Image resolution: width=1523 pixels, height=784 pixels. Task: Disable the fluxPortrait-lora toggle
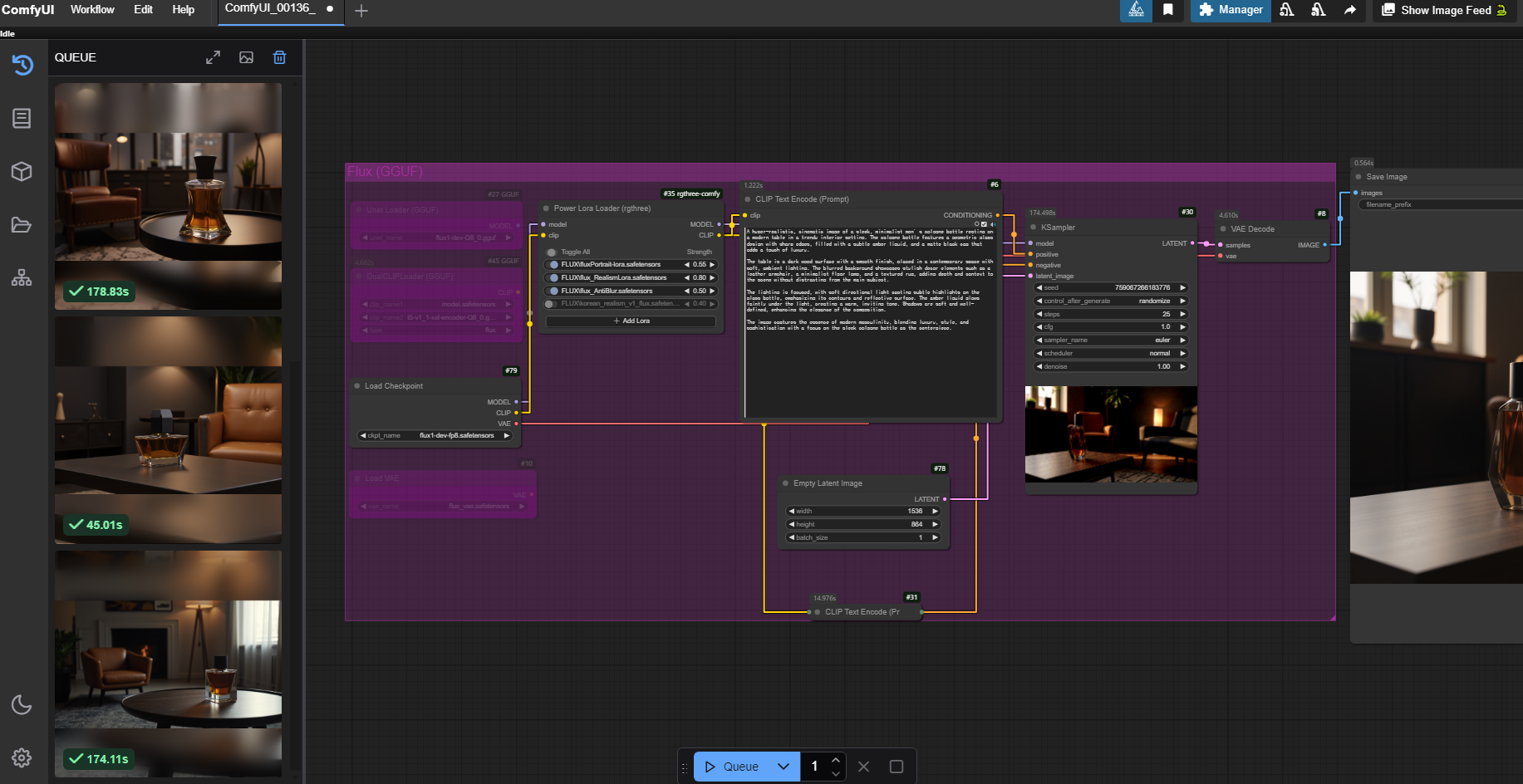[x=553, y=265]
